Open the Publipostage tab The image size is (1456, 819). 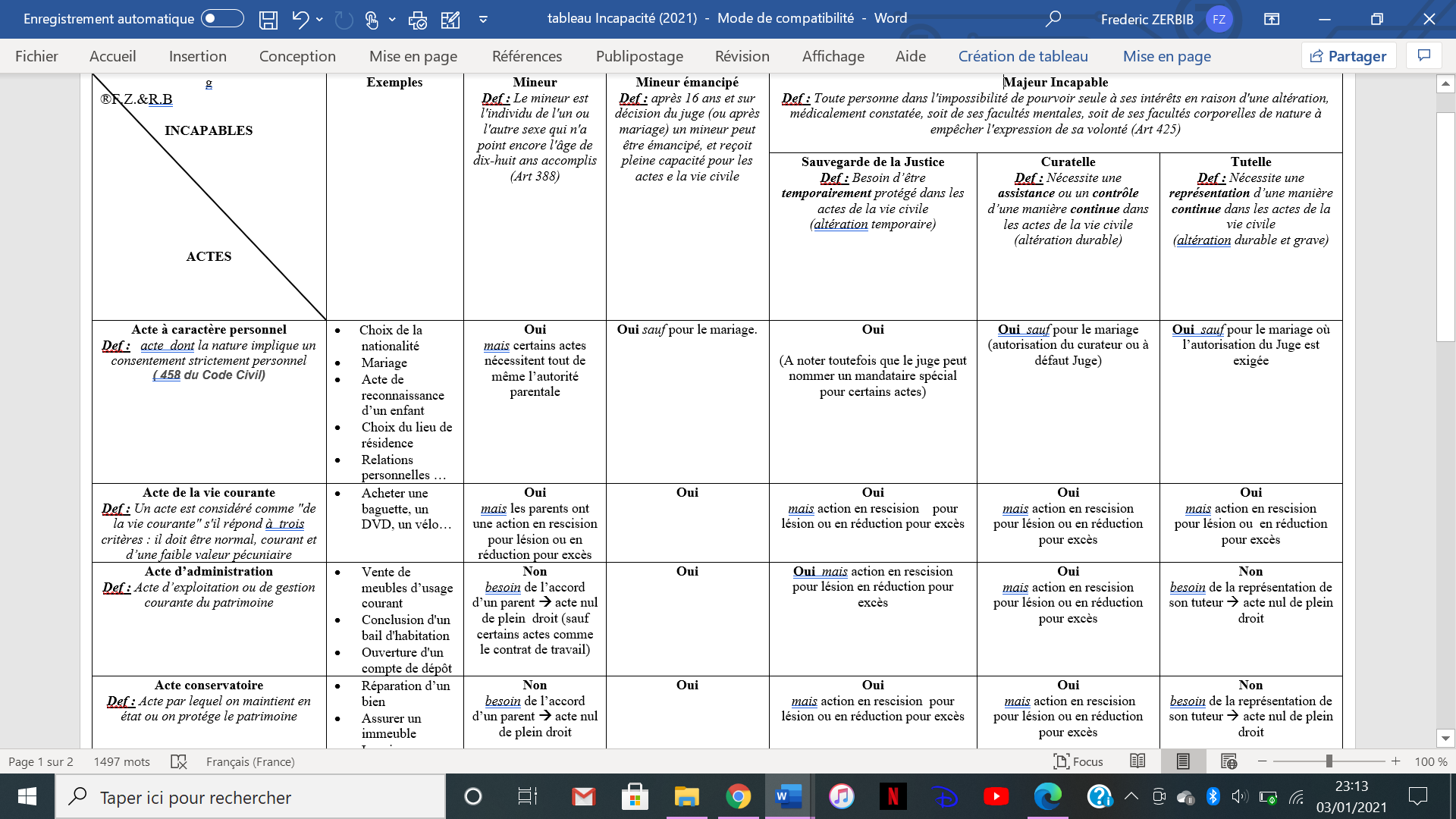click(639, 56)
